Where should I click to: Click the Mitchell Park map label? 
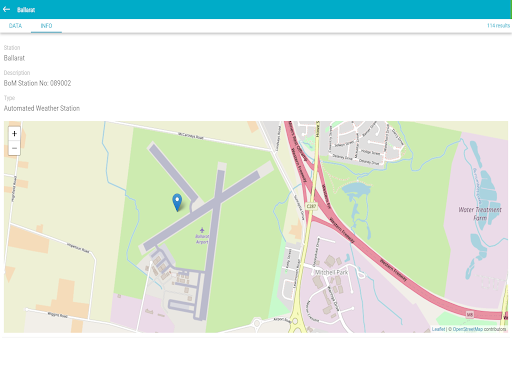(x=331, y=272)
